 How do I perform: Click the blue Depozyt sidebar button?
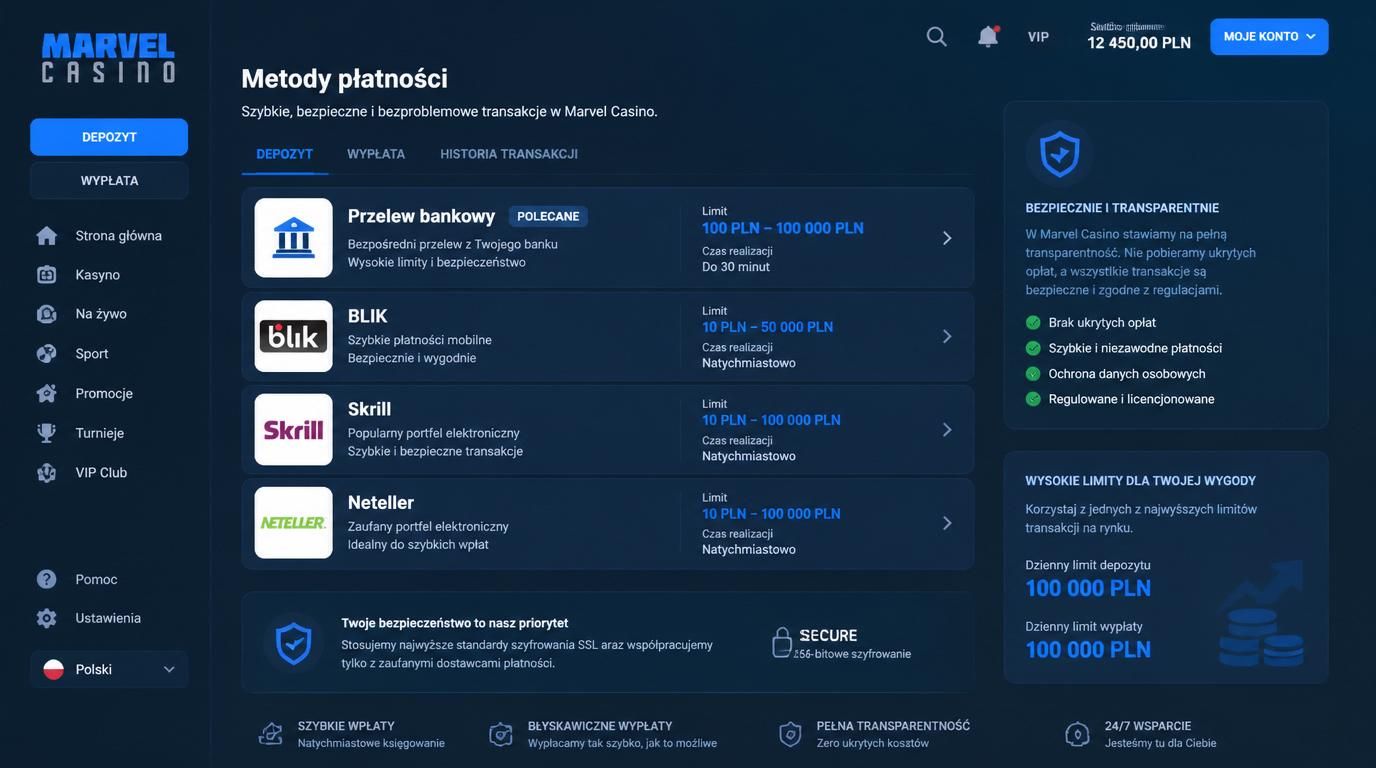(x=109, y=137)
